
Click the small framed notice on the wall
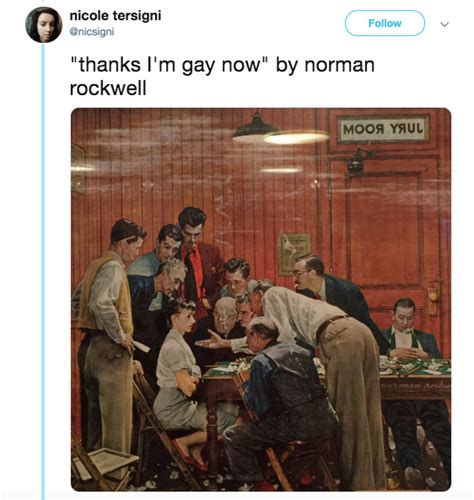[x=294, y=254]
